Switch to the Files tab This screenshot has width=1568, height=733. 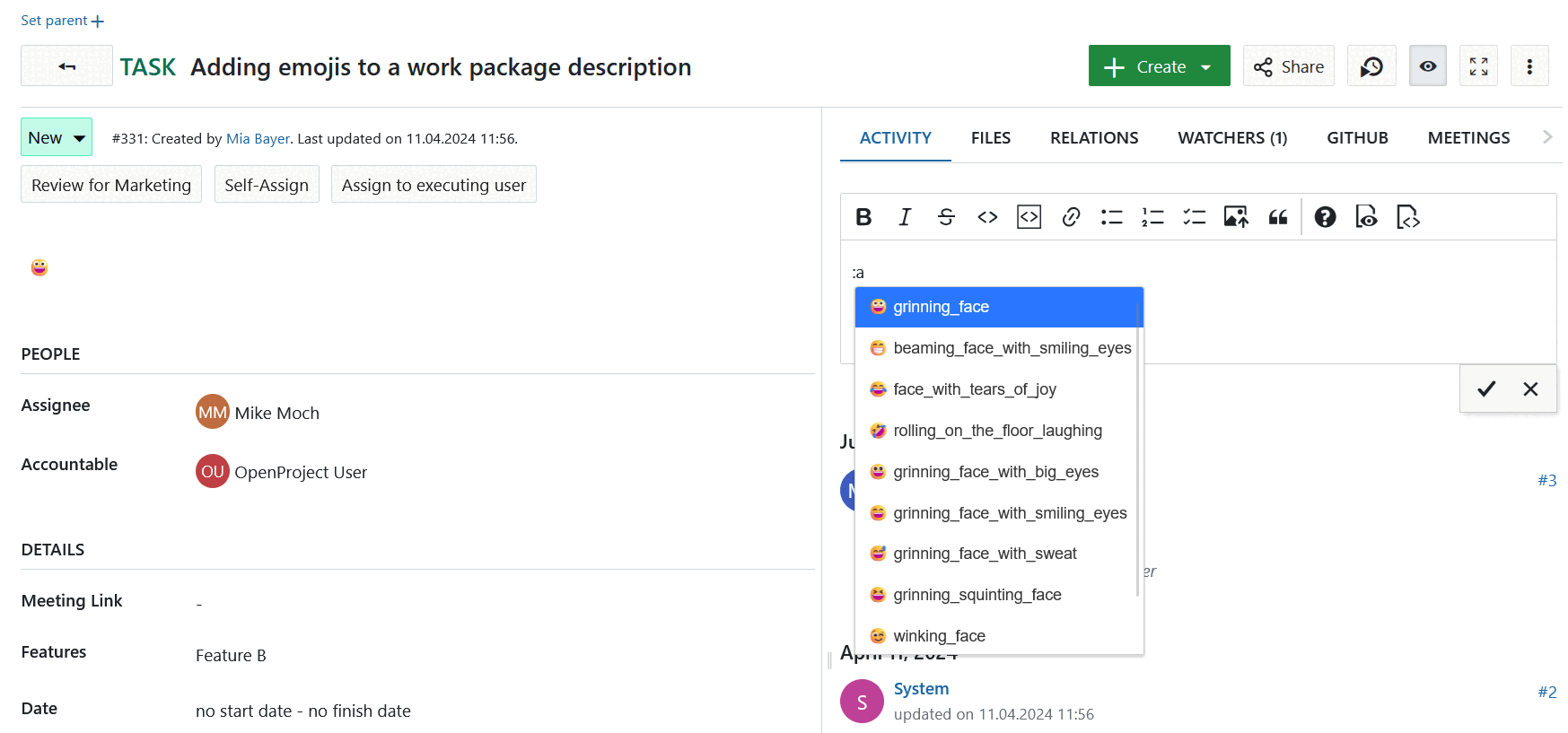990,138
